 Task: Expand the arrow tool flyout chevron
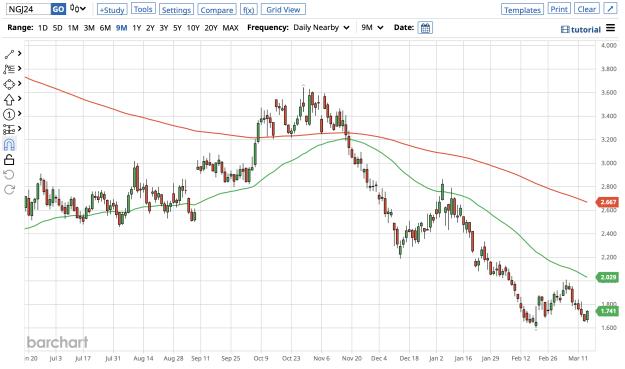[20, 98]
